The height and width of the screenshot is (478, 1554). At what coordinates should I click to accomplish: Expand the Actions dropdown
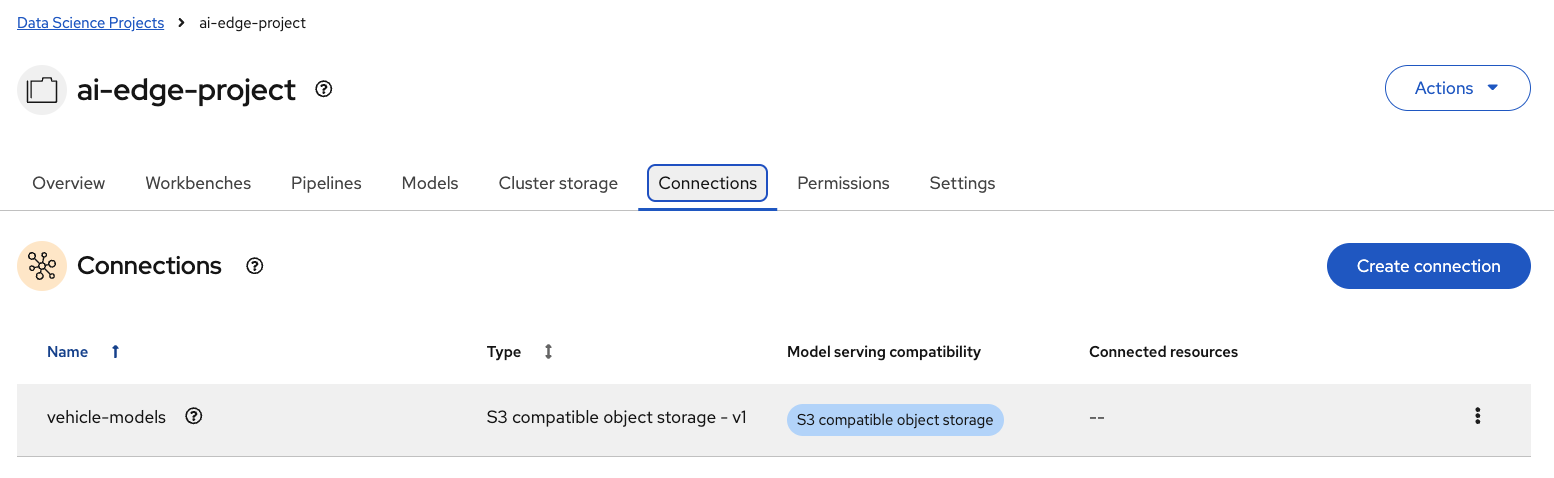[x=1457, y=88]
